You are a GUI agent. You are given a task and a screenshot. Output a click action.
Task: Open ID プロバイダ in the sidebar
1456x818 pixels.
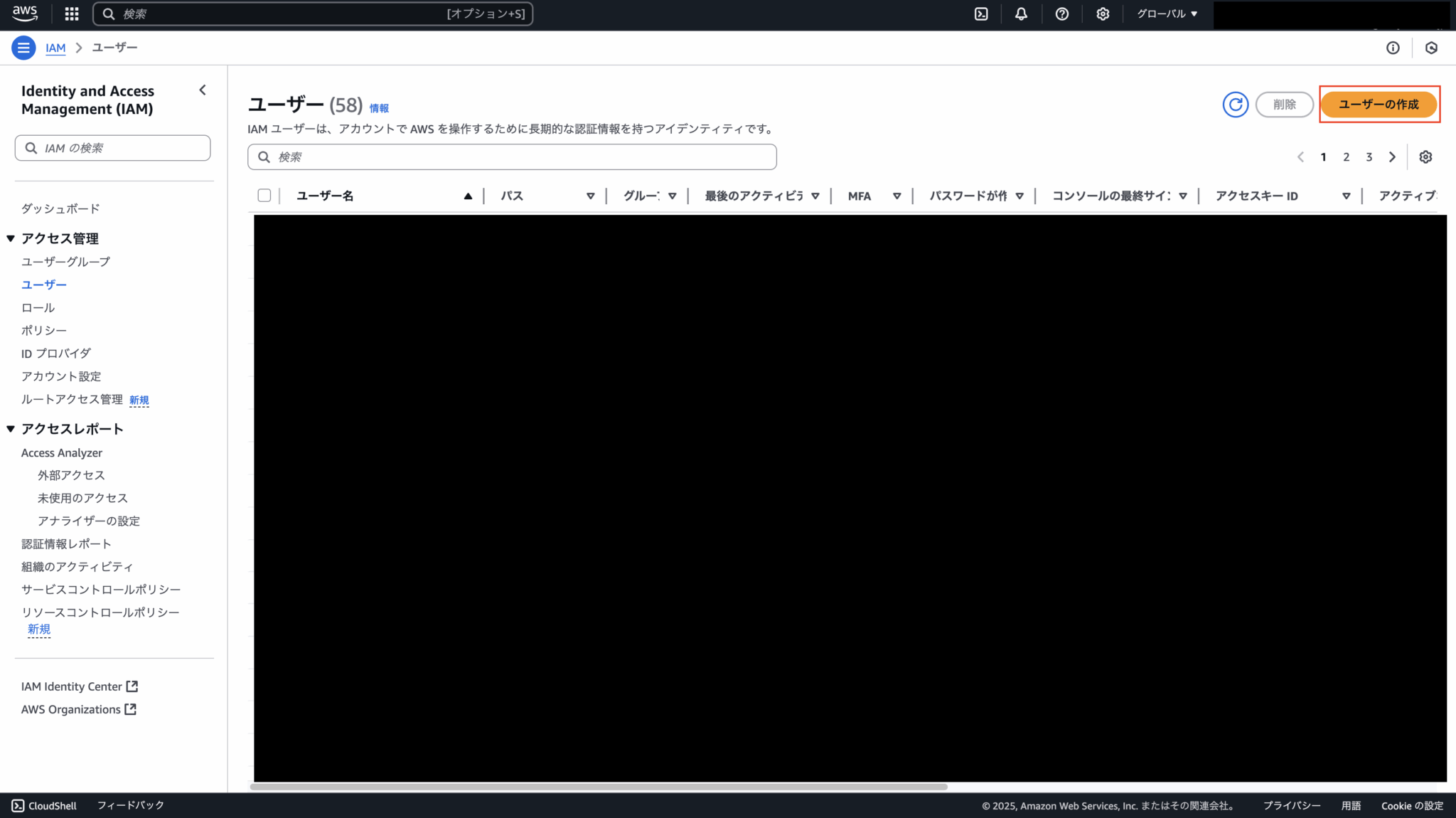pos(56,354)
